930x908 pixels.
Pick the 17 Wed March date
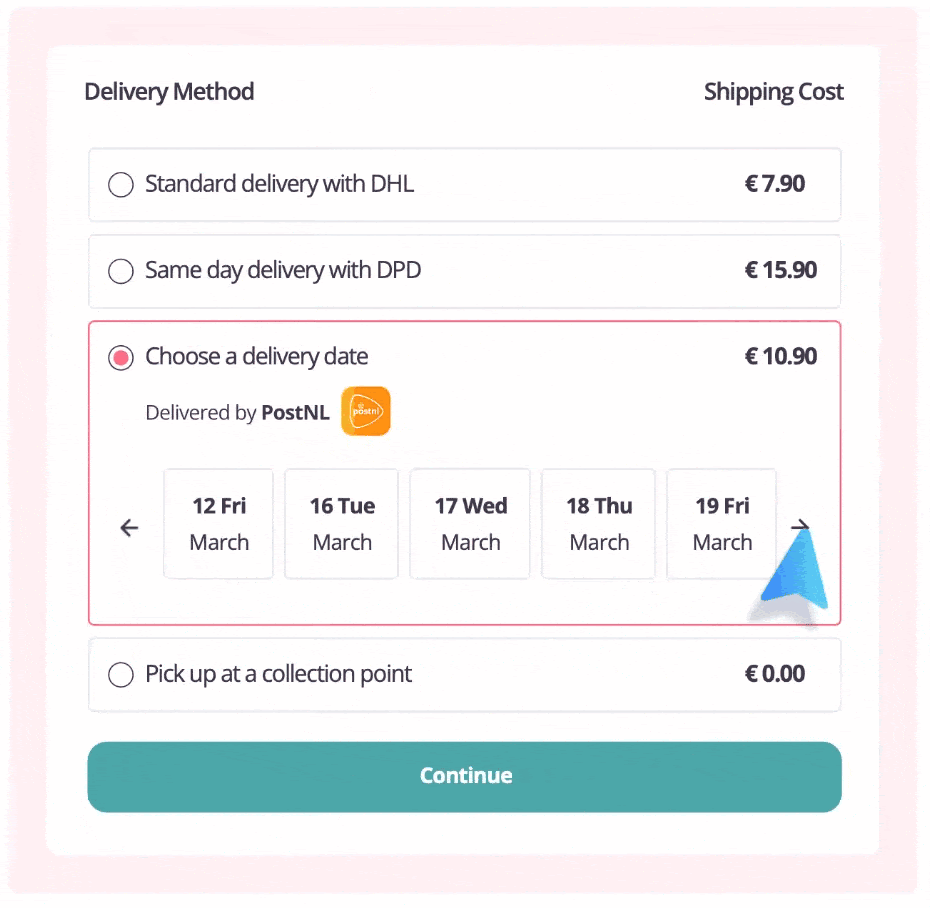470,524
